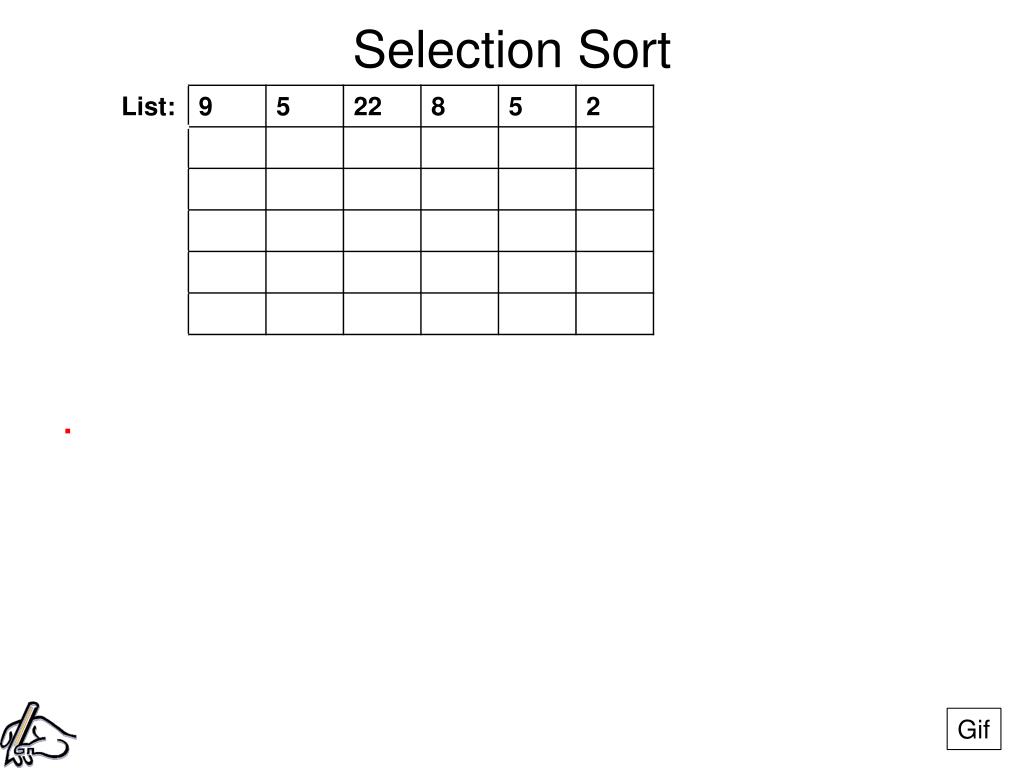Click the small red dot marker
The width and height of the screenshot is (1024, 768).
click(x=67, y=430)
